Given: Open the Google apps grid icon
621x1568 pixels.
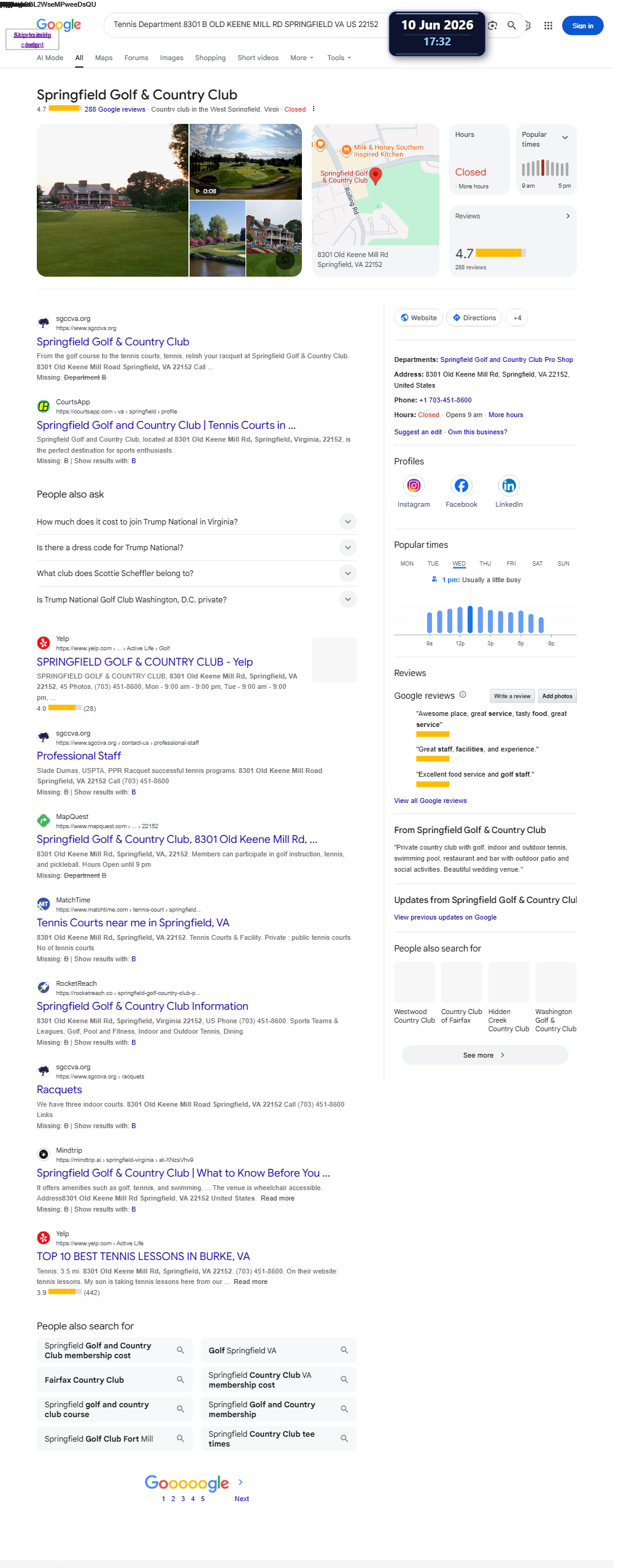Looking at the screenshot, I should [548, 26].
